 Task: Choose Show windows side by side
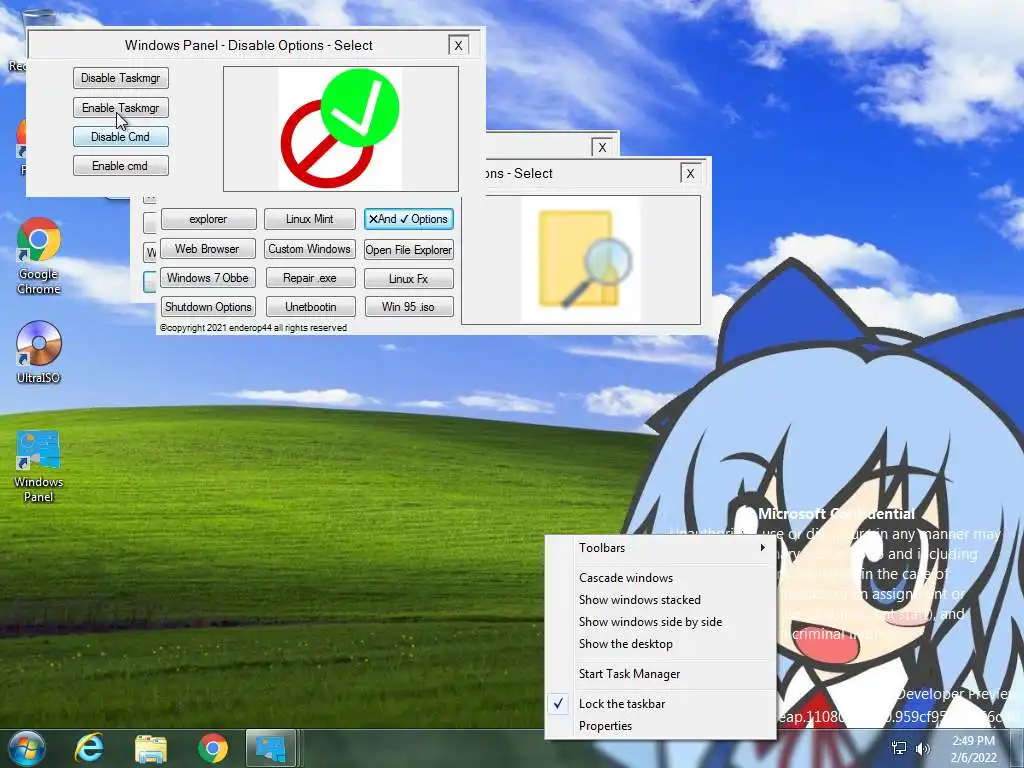(x=661, y=622)
